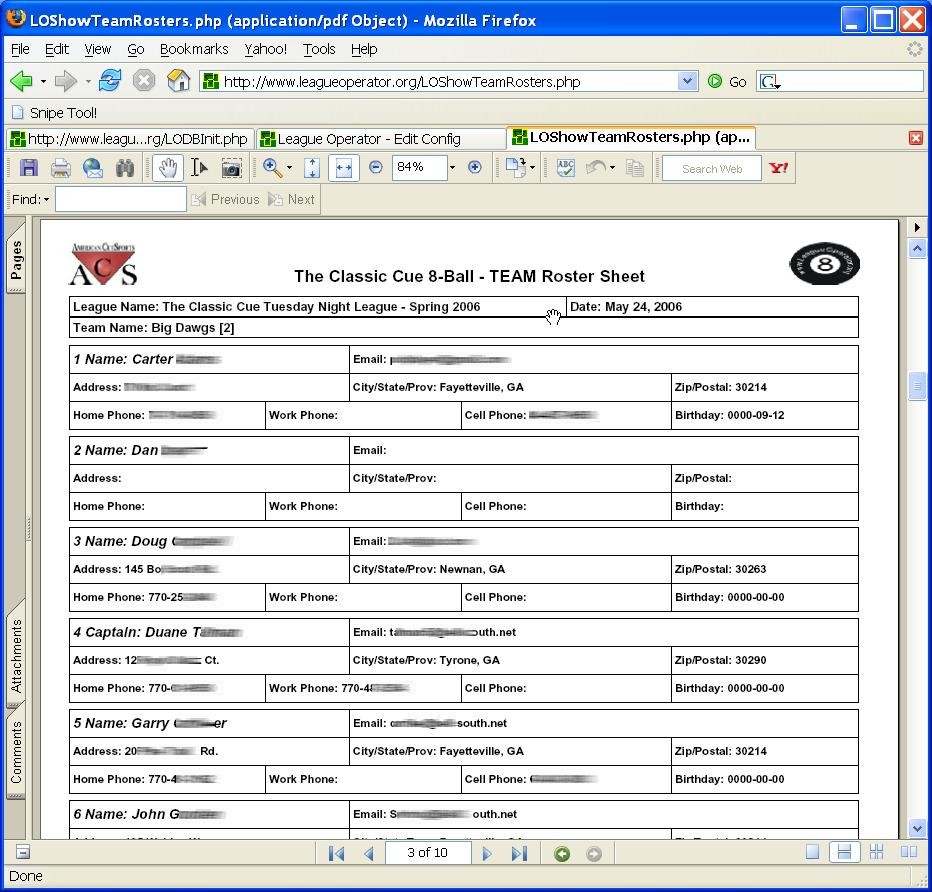Open the binoculars Search tool
The image size is (932, 892).
click(x=125, y=168)
